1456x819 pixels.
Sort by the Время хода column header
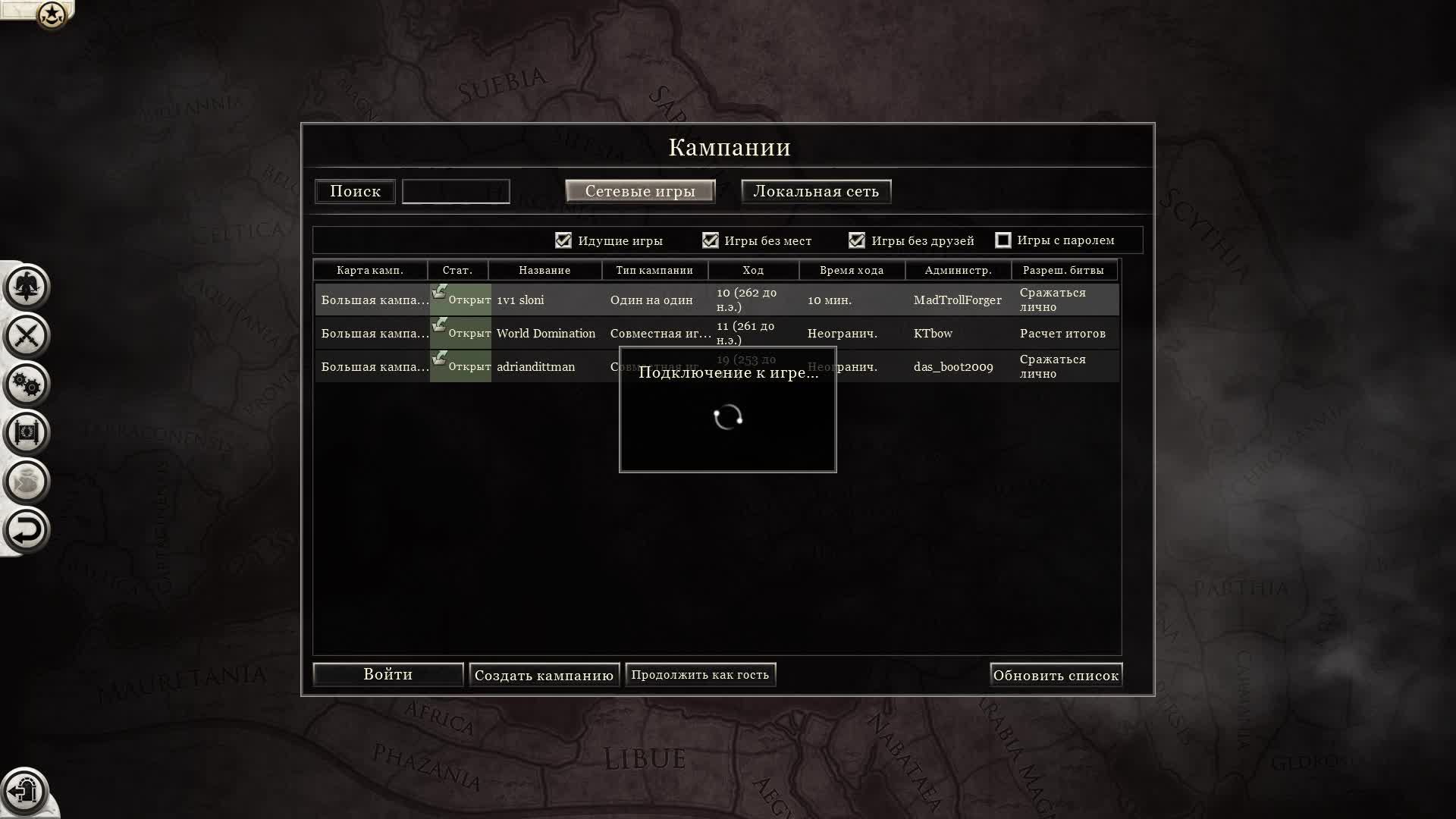point(852,270)
